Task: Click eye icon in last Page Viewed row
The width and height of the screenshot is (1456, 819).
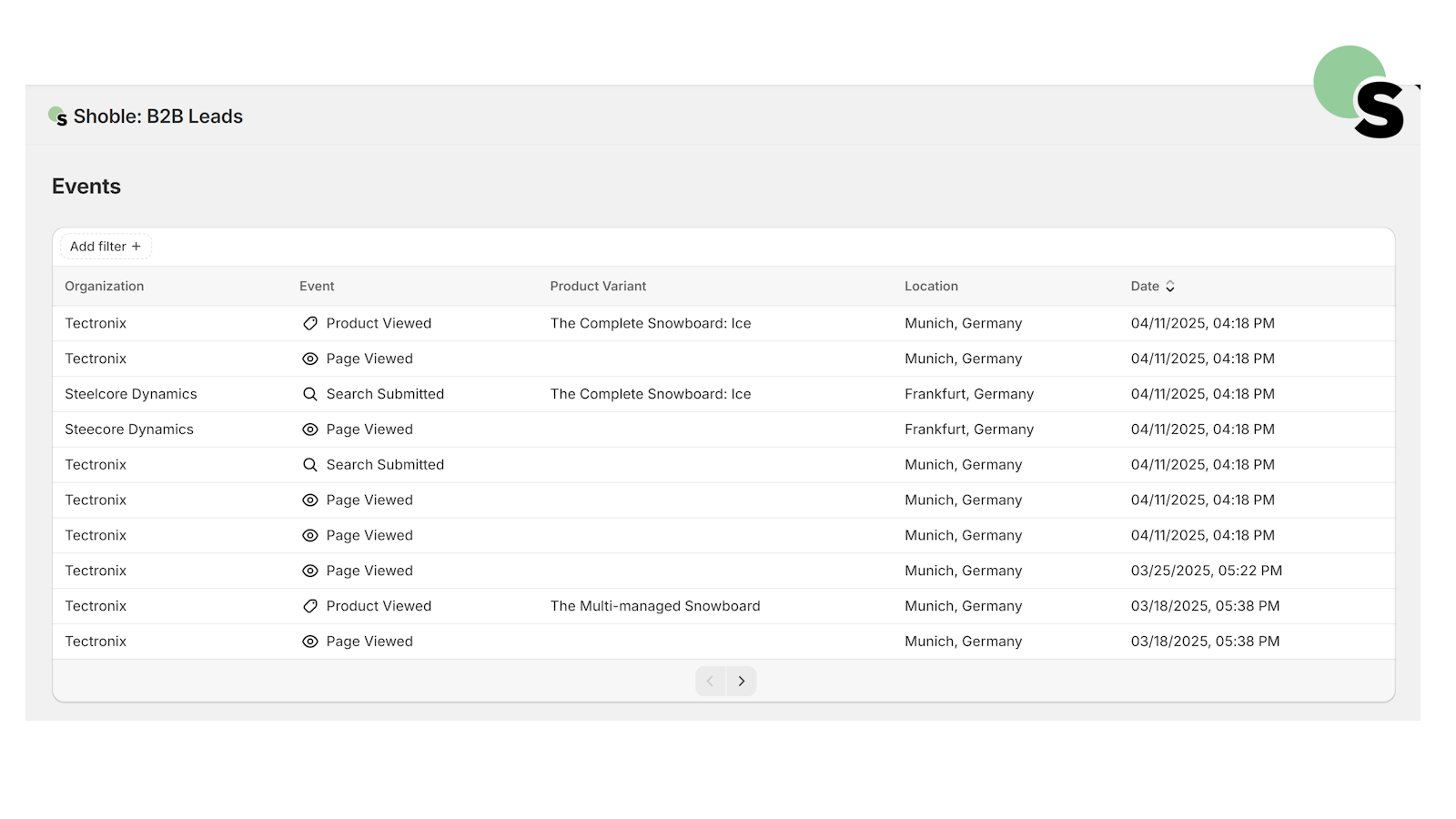Action: pos(310,642)
